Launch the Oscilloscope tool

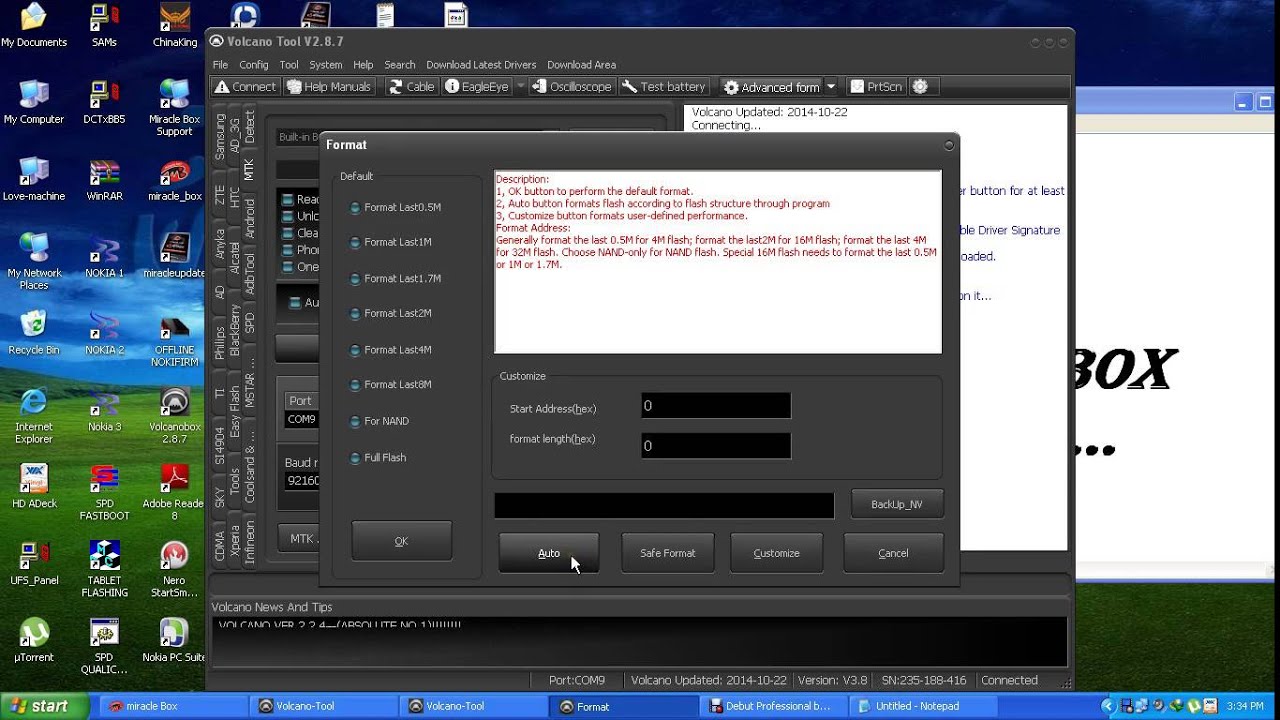tap(572, 87)
